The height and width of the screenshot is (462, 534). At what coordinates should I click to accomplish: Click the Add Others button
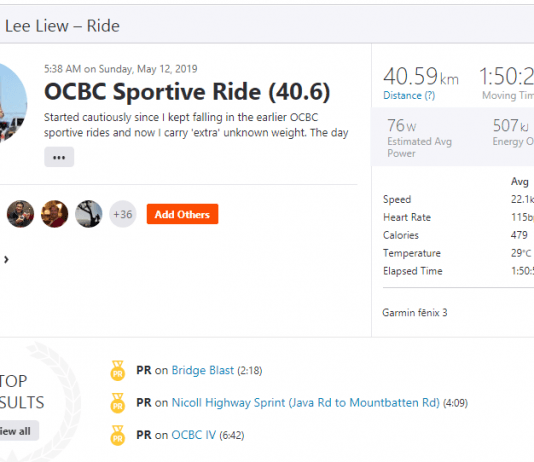click(x=182, y=214)
